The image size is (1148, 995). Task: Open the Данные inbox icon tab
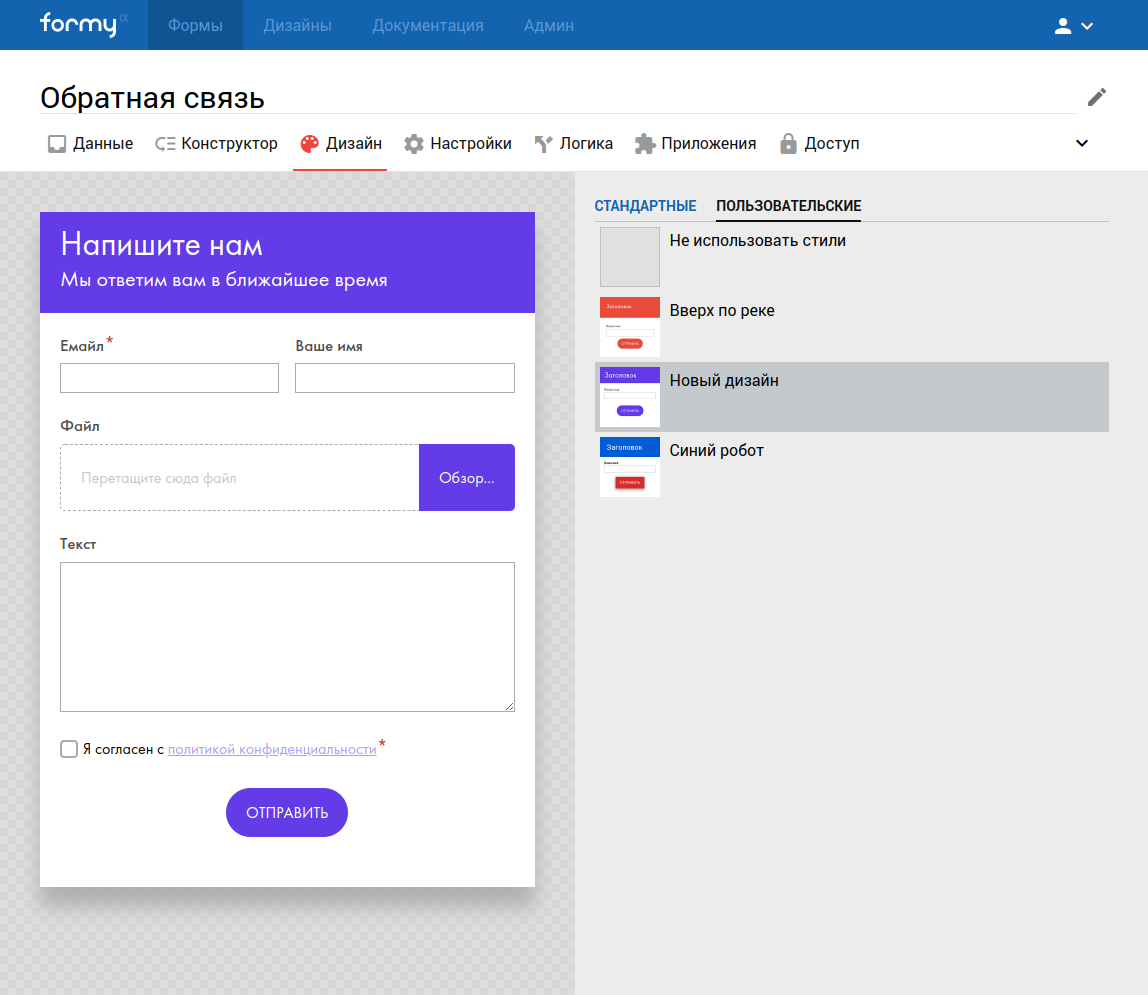[x=57, y=144]
